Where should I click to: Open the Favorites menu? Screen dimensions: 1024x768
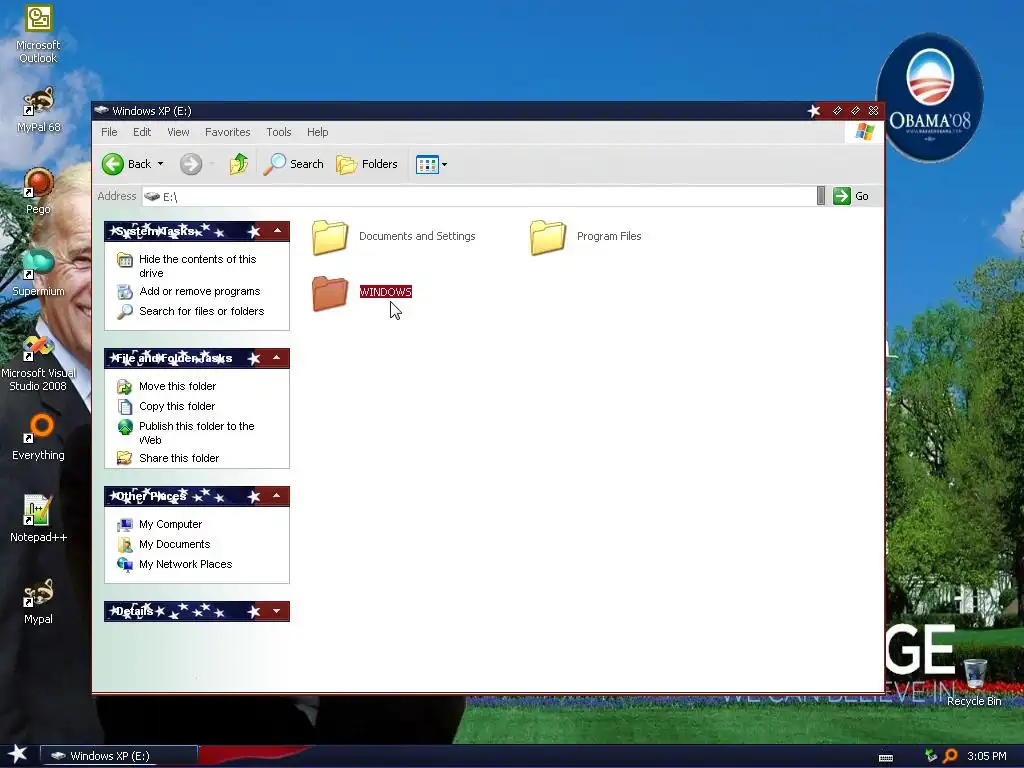click(227, 132)
